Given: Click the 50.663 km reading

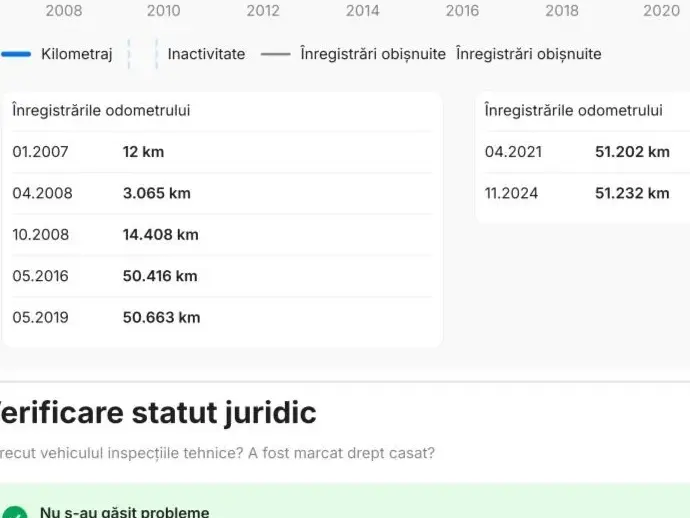Looking at the screenshot, I should coord(161,317).
